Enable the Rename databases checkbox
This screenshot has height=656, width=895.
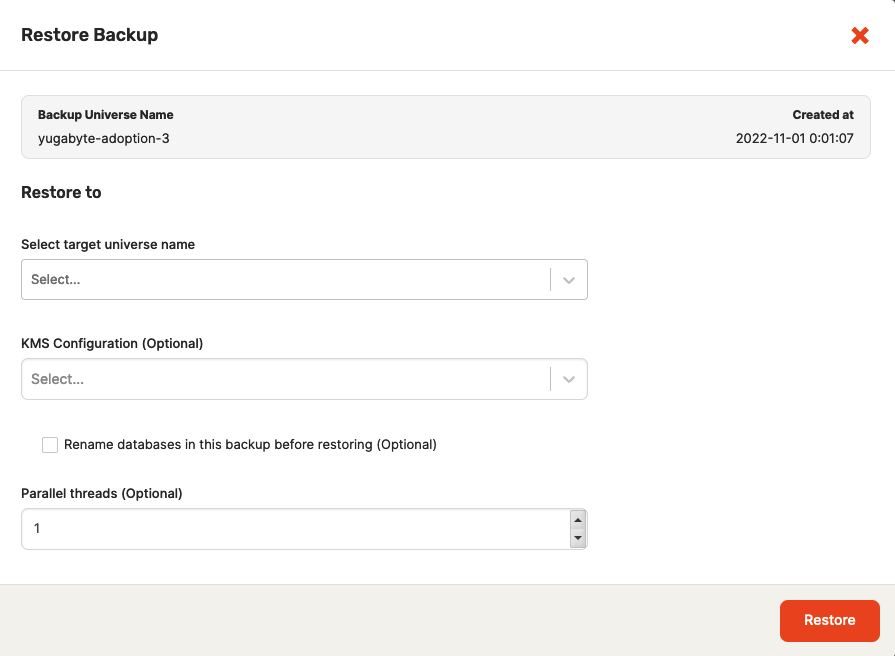pyautogui.click(x=50, y=445)
